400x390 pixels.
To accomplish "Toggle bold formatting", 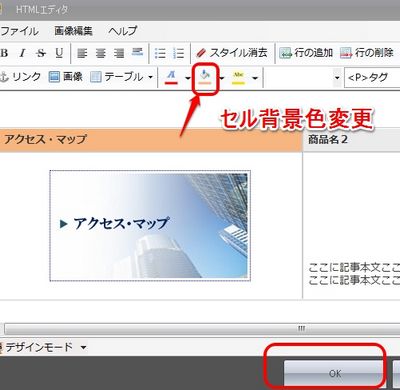I will [x=4, y=53].
